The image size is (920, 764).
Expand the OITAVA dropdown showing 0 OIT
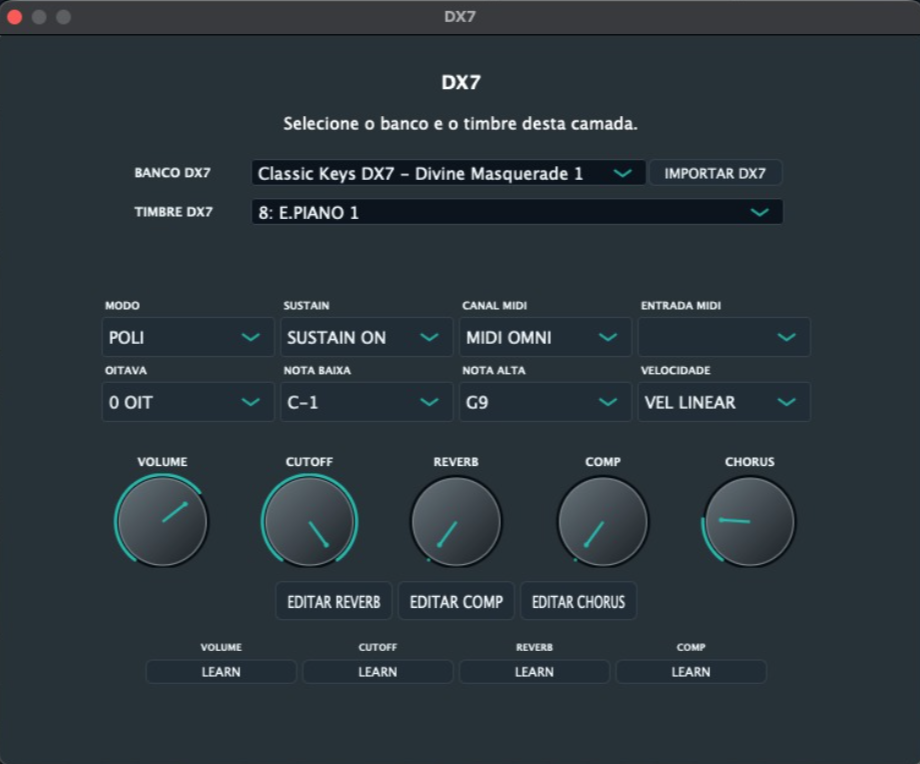coord(188,402)
